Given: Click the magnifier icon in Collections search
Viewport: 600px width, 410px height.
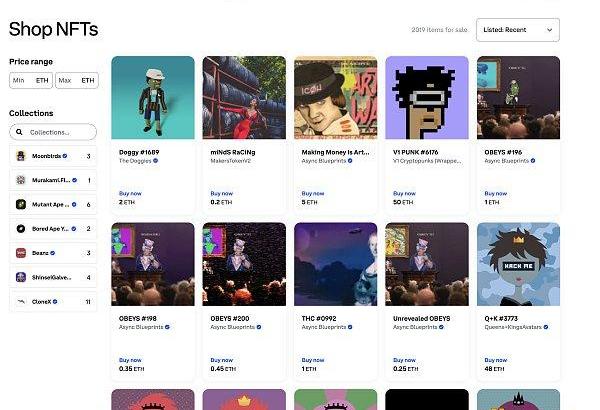Looking at the screenshot, I should pos(19,132).
